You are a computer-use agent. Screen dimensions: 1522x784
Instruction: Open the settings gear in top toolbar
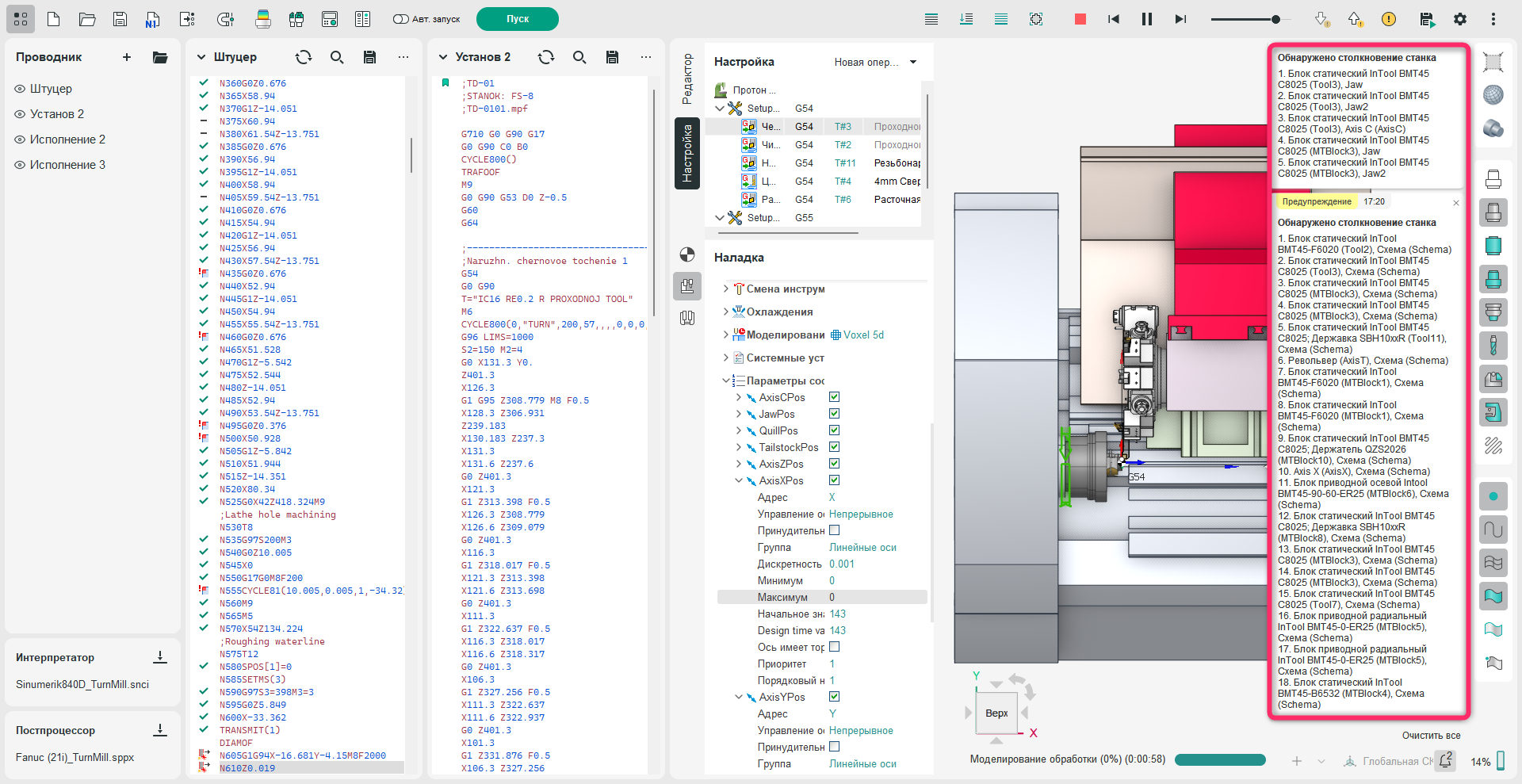pyautogui.click(x=1459, y=19)
